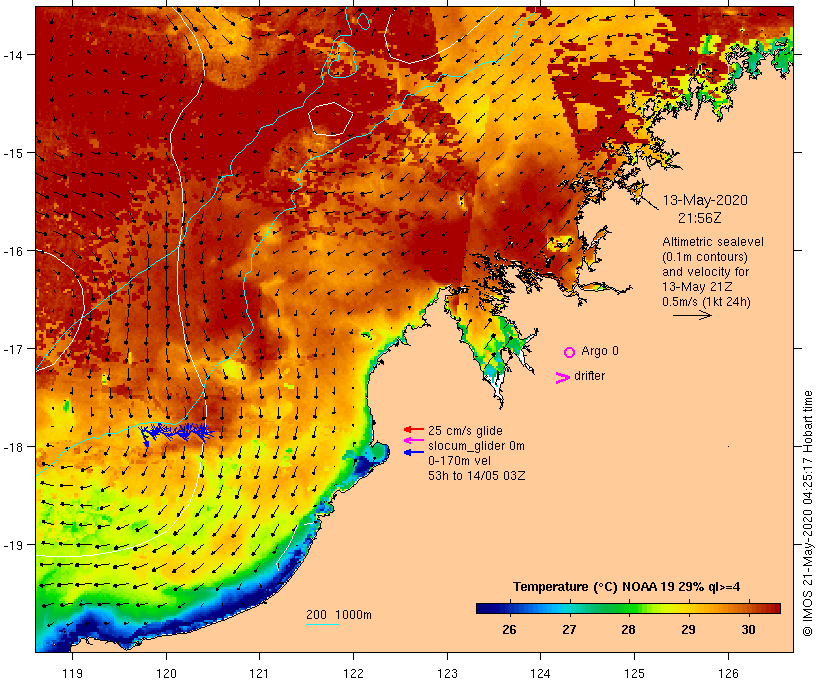The width and height of the screenshot is (820, 680).
Task: Click the 0-170m vel label
Action: coord(459,460)
